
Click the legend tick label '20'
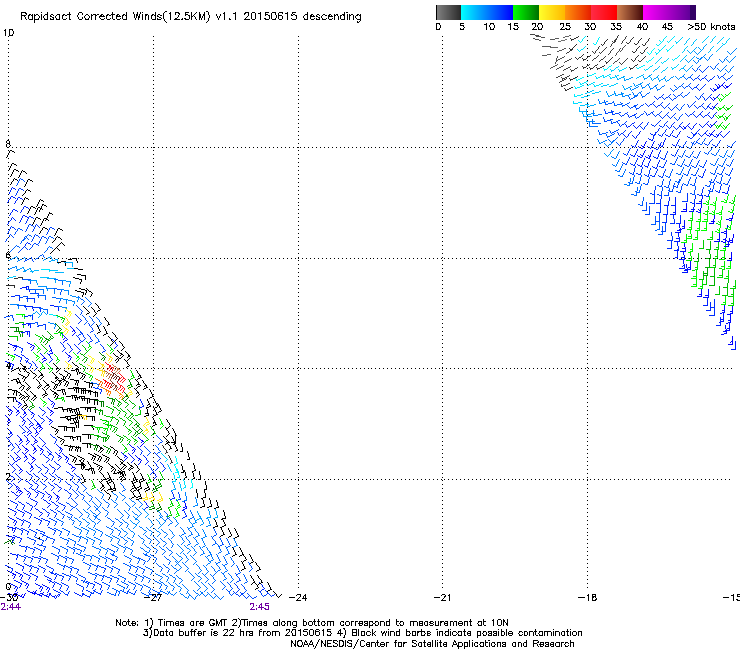(x=537, y=27)
